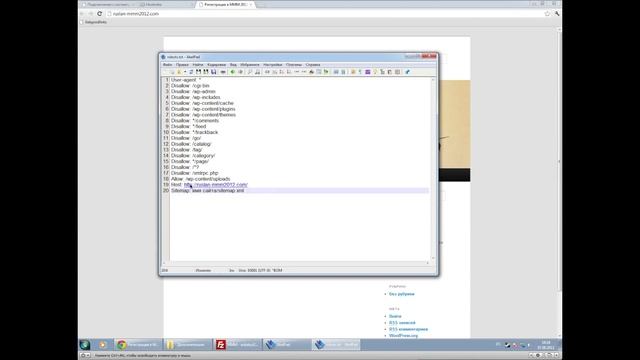Open Chrome wrench settings menu
This screenshot has width=640, height=360.
[x=557, y=13]
